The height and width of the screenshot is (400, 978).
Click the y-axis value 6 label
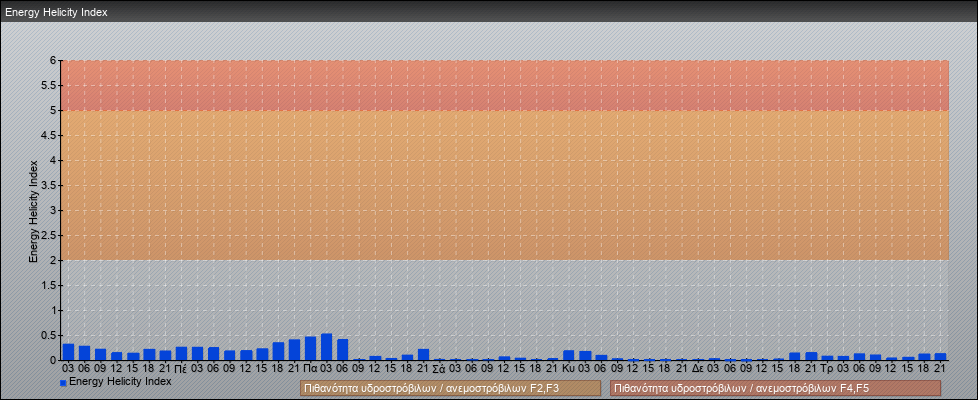pyautogui.click(x=52, y=60)
